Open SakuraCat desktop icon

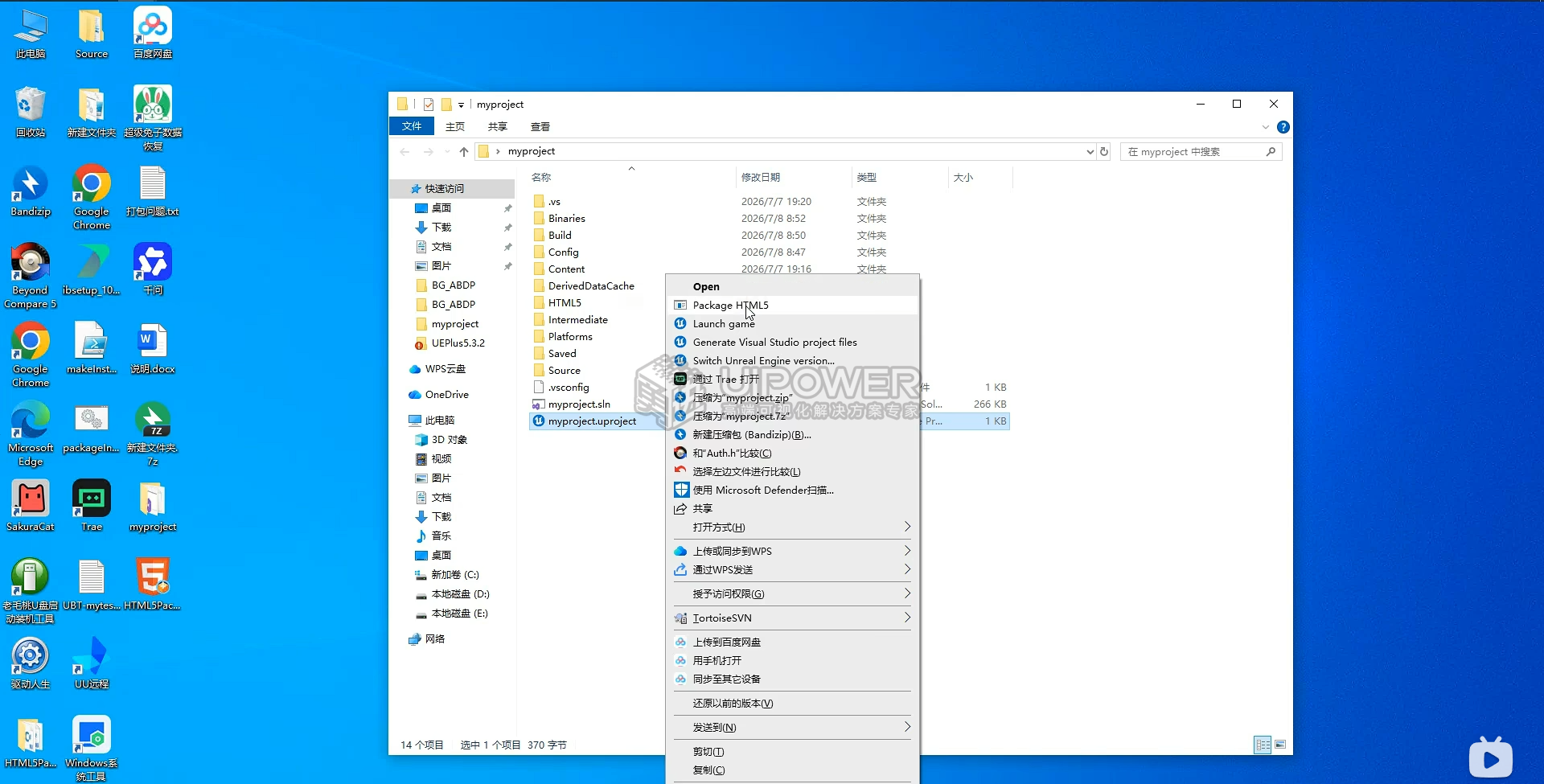31,506
